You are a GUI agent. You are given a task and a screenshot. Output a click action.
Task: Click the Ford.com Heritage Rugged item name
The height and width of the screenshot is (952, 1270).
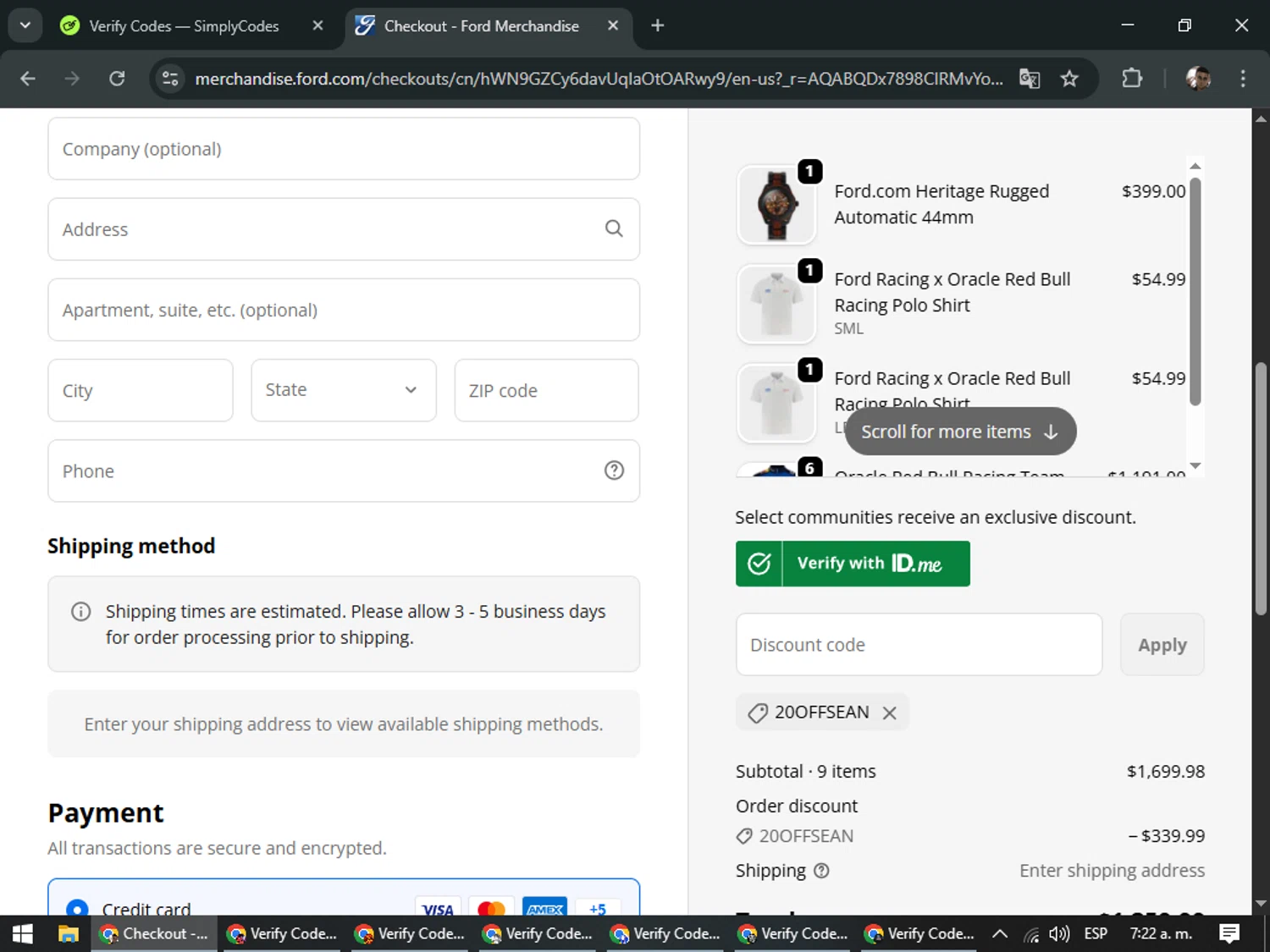pyautogui.click(x=941, y=204)
